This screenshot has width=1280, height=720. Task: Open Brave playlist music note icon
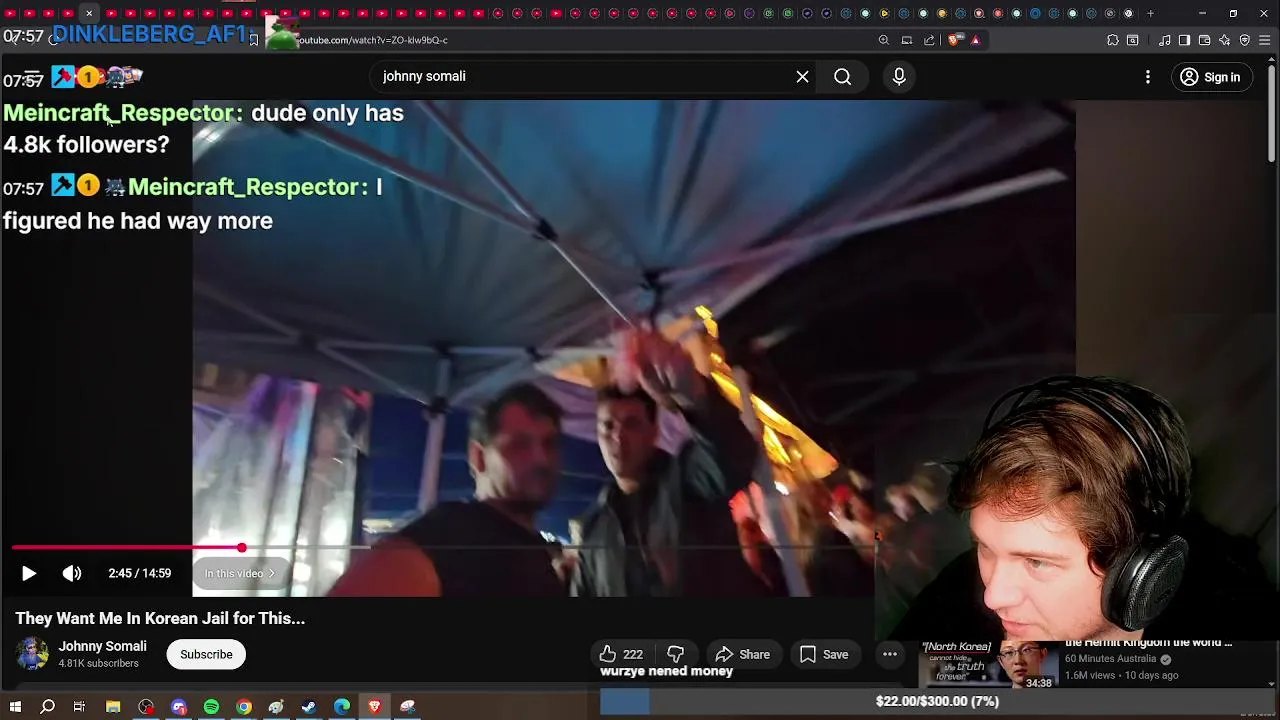coord(1165,40)
